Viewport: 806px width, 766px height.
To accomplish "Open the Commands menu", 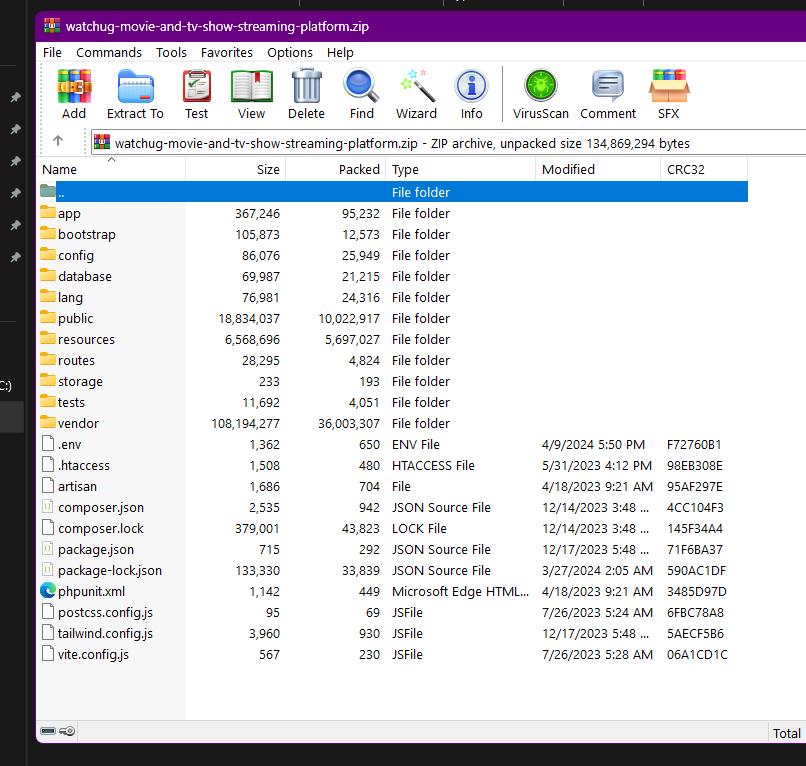I will [109, 52].
